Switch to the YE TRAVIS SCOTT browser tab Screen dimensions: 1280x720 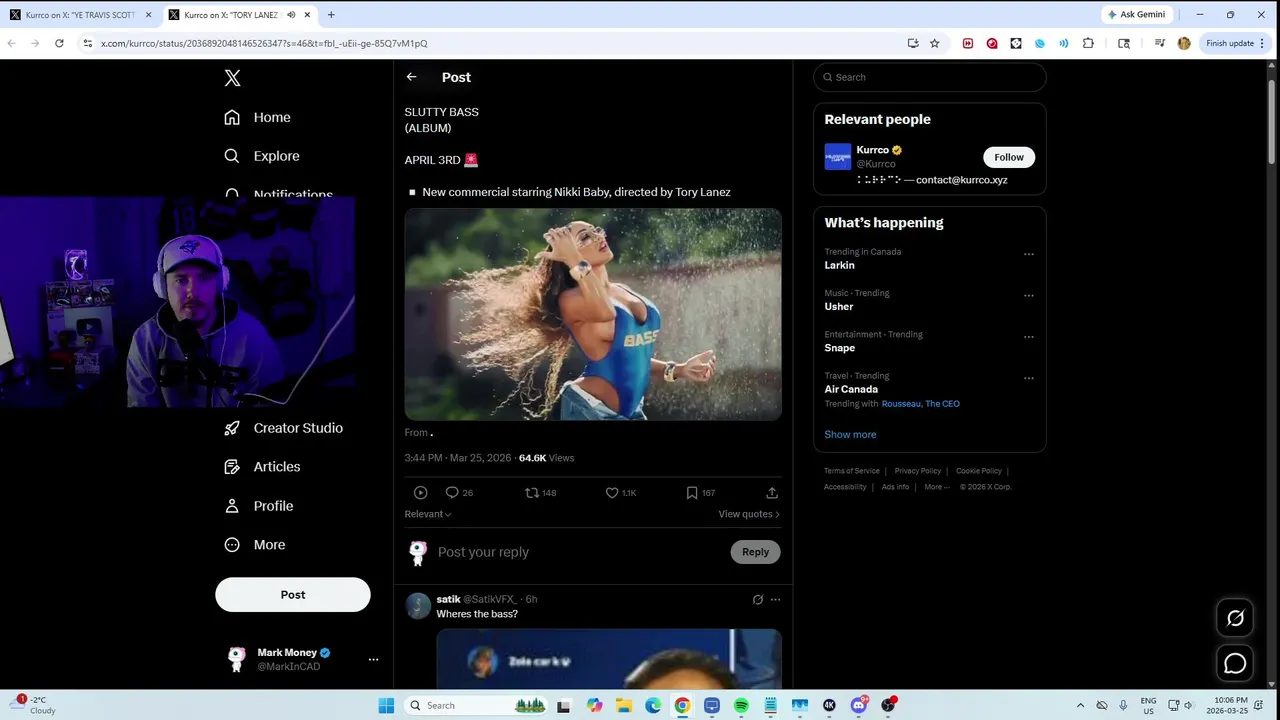pyautogui.click(x=80, y=15)
